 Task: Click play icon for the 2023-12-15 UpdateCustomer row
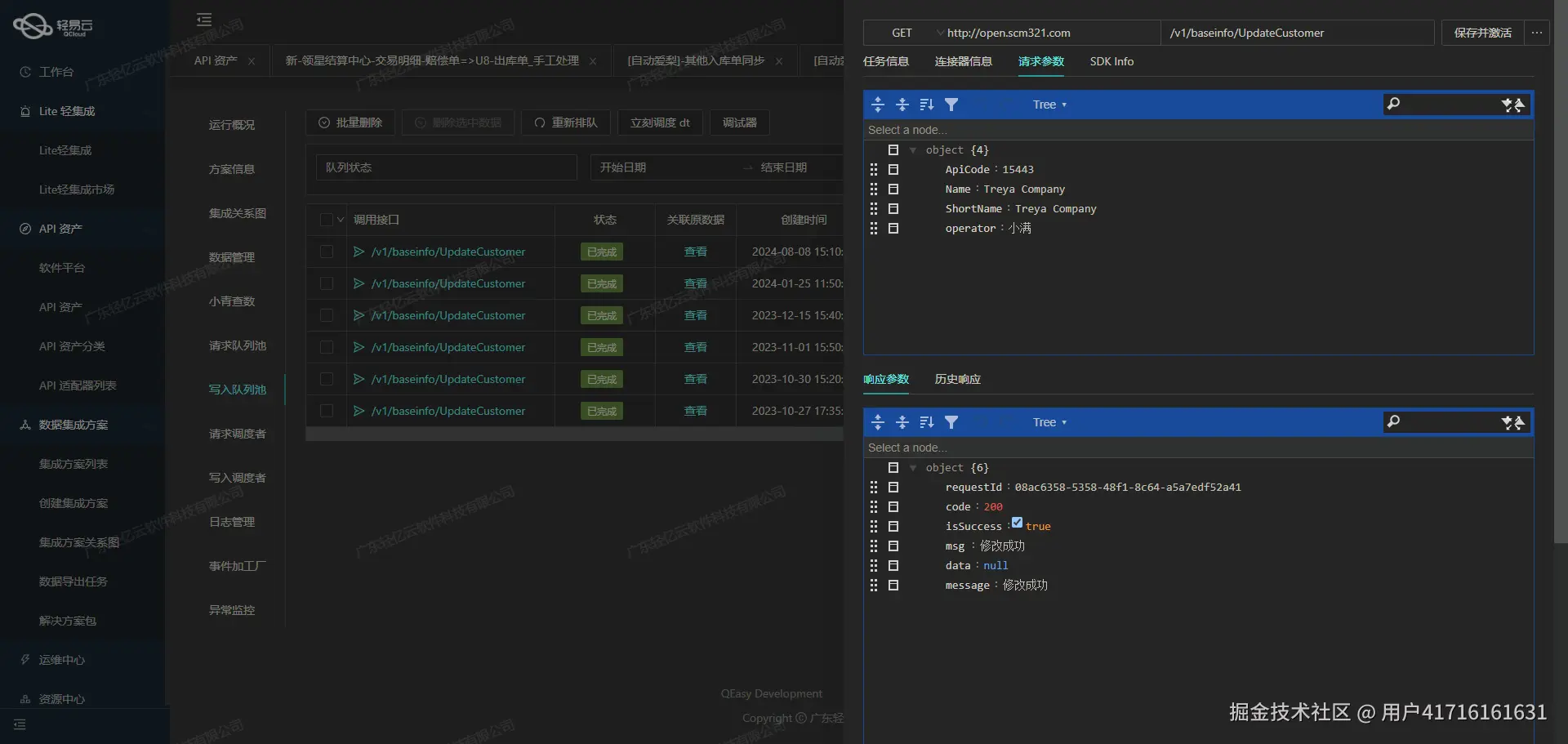(x=359, y=315)
